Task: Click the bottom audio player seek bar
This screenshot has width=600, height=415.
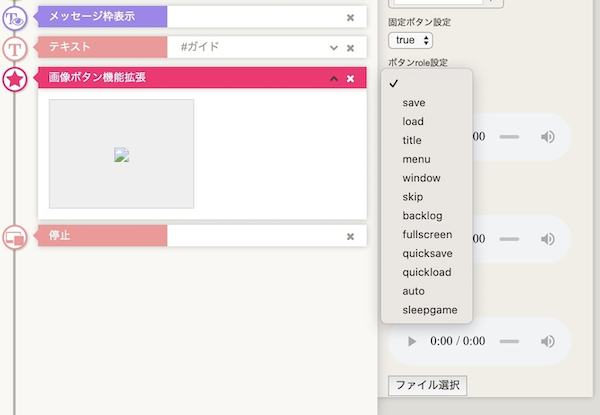Action: pyautogui.click(x=509, y=341)
